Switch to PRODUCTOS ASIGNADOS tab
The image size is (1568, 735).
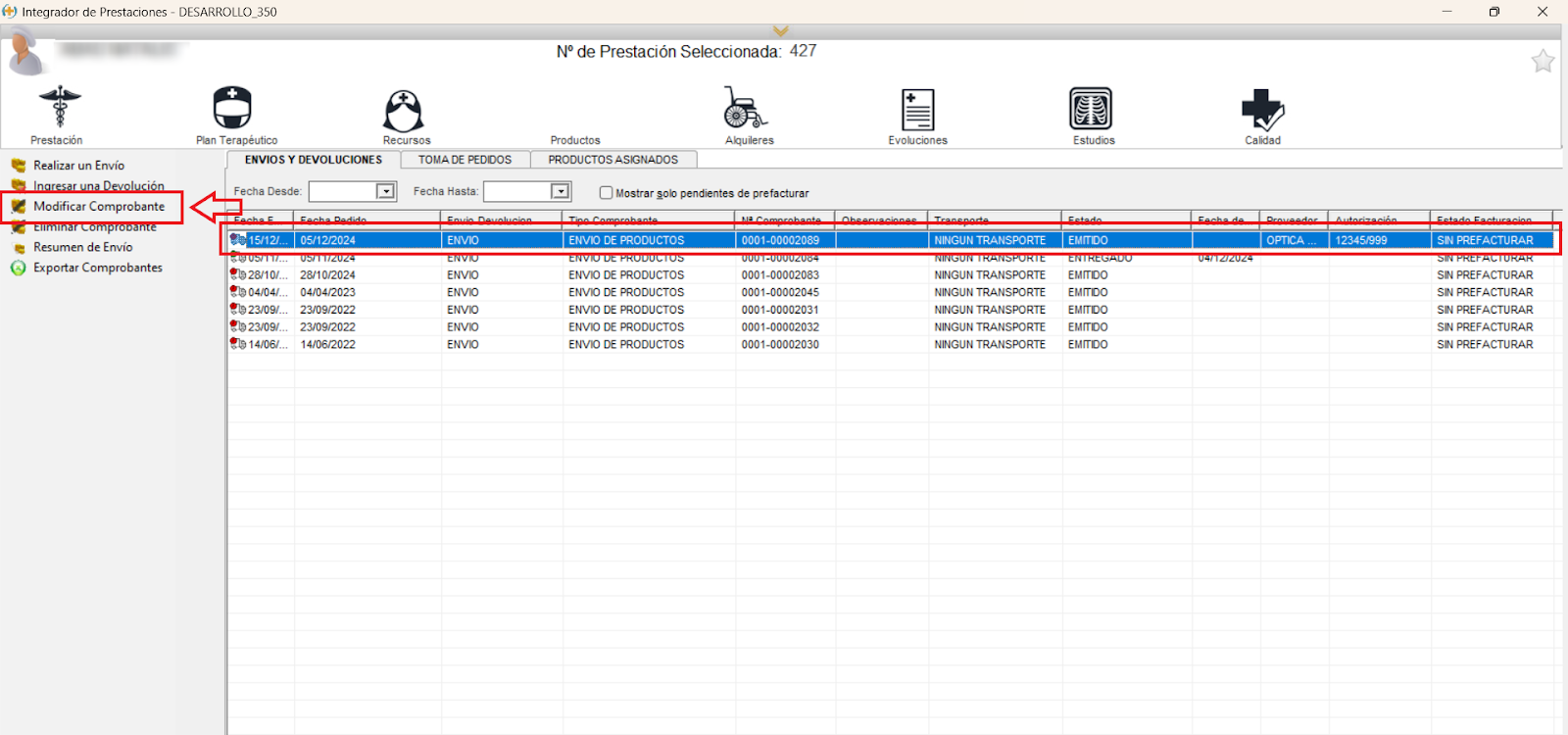click(613, 160)
